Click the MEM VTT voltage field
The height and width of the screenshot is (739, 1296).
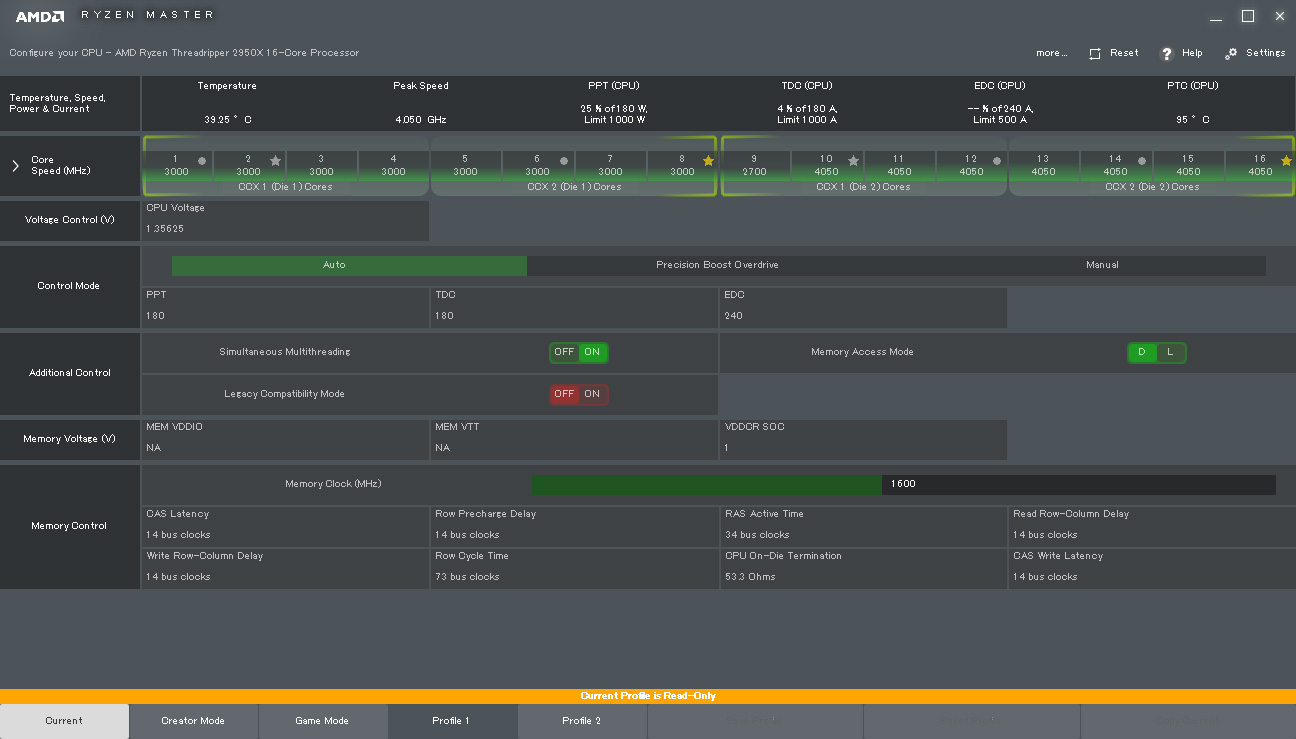point(574,439)
